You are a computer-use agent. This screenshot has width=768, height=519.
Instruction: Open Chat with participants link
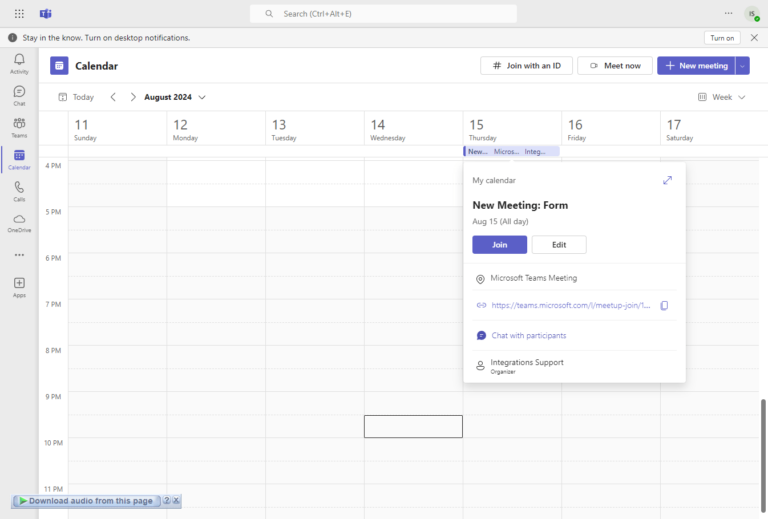[x=528, y=336]
